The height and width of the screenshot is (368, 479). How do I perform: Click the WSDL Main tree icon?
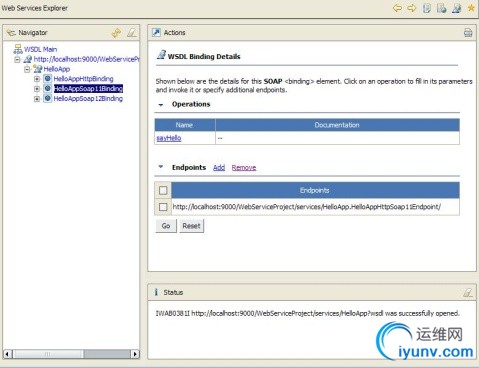click(x=18, y=49)
